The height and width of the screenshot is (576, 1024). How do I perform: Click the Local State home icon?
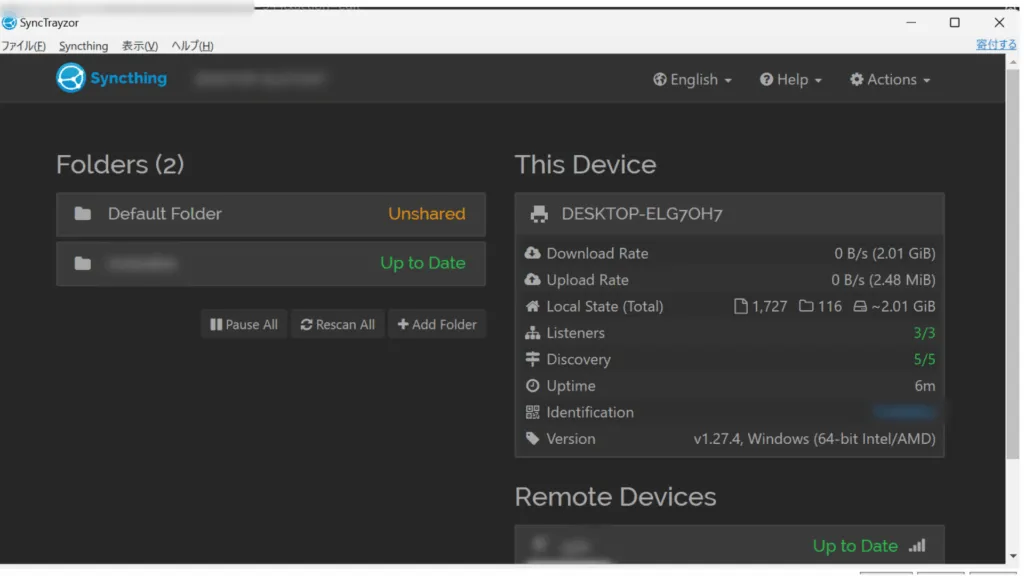coord(532,306)
